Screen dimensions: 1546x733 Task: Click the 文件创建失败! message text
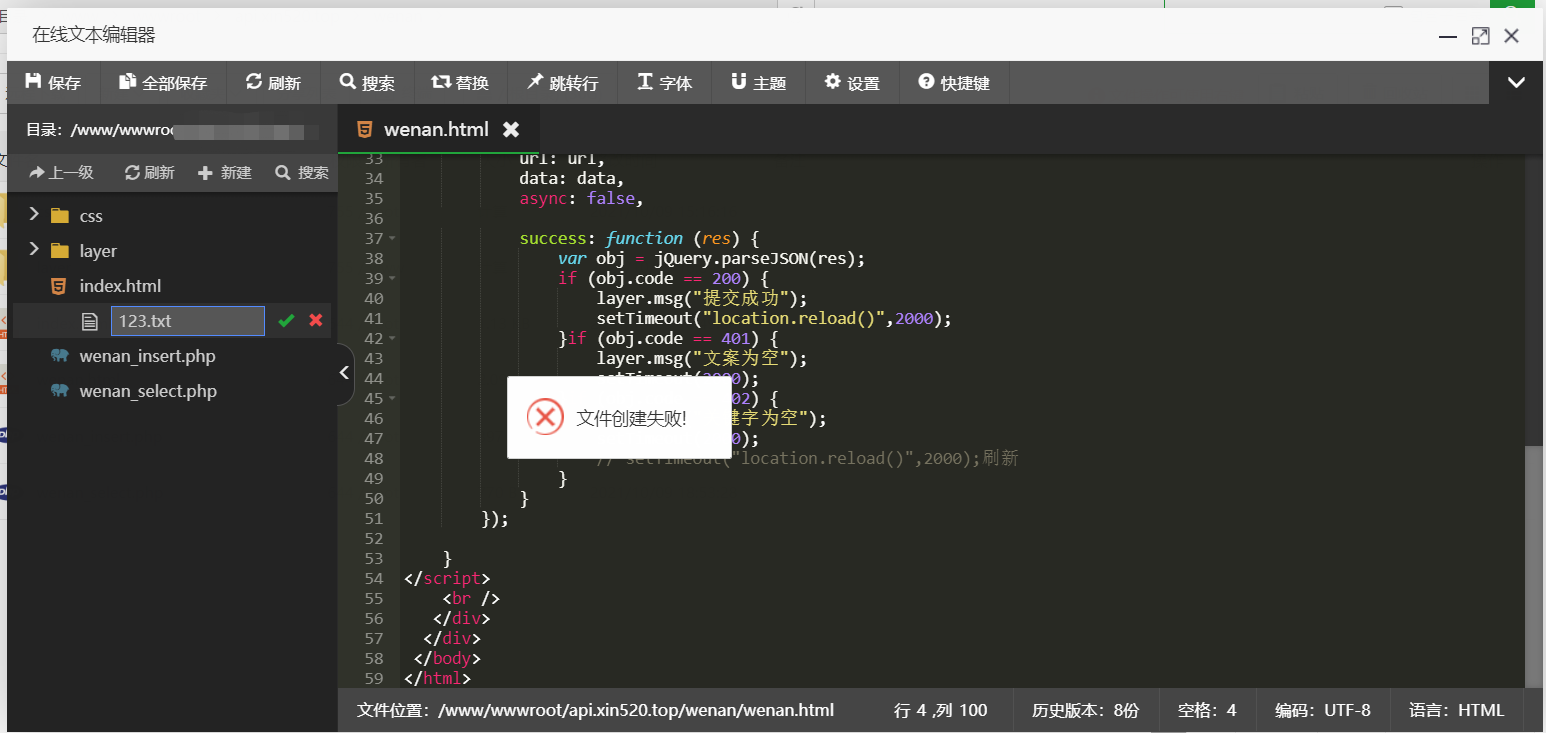[632, 419]
